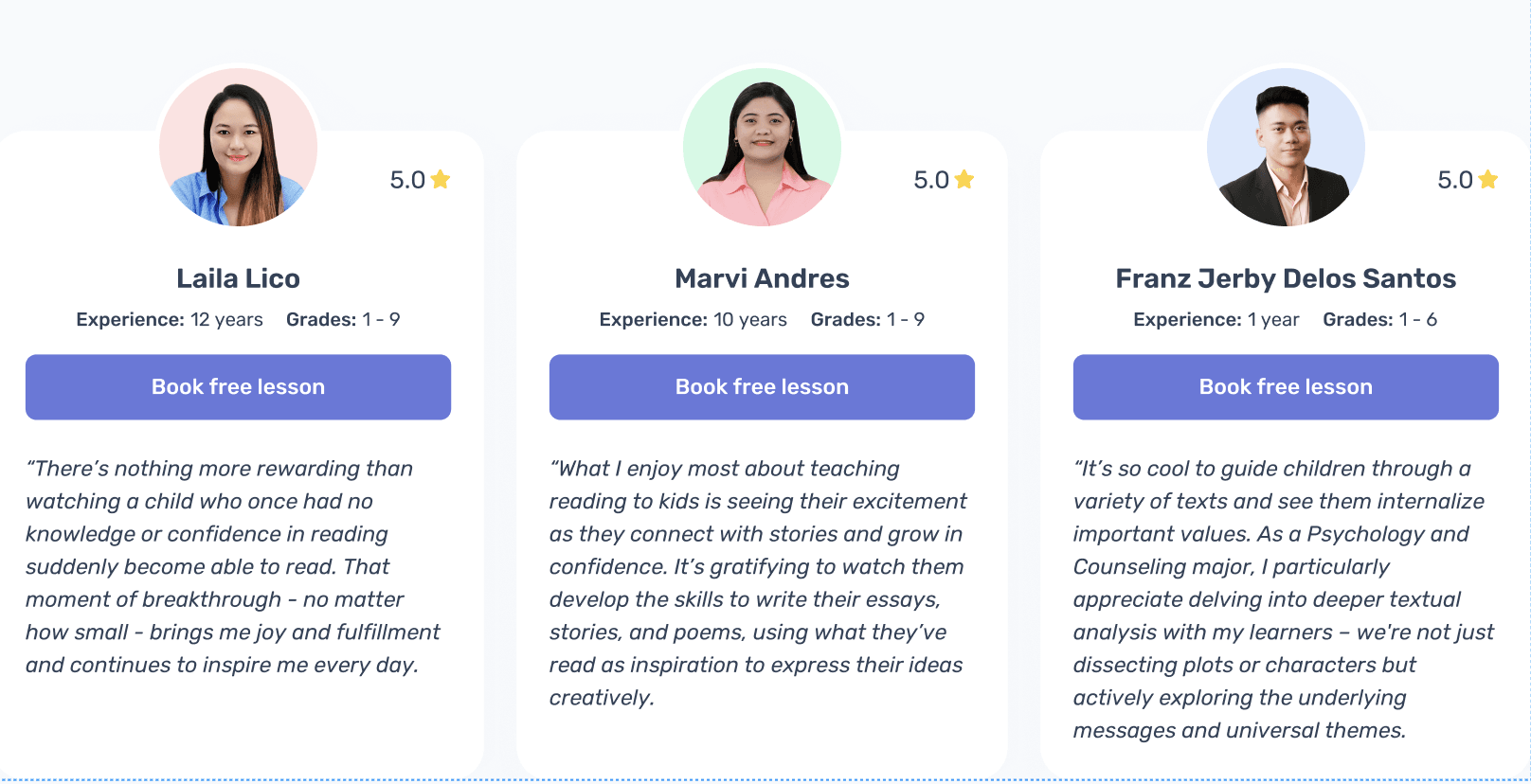The image size is (1531, 784).
Task: Book free lesson with Laila Lico
Action: [x=238, y=386]
